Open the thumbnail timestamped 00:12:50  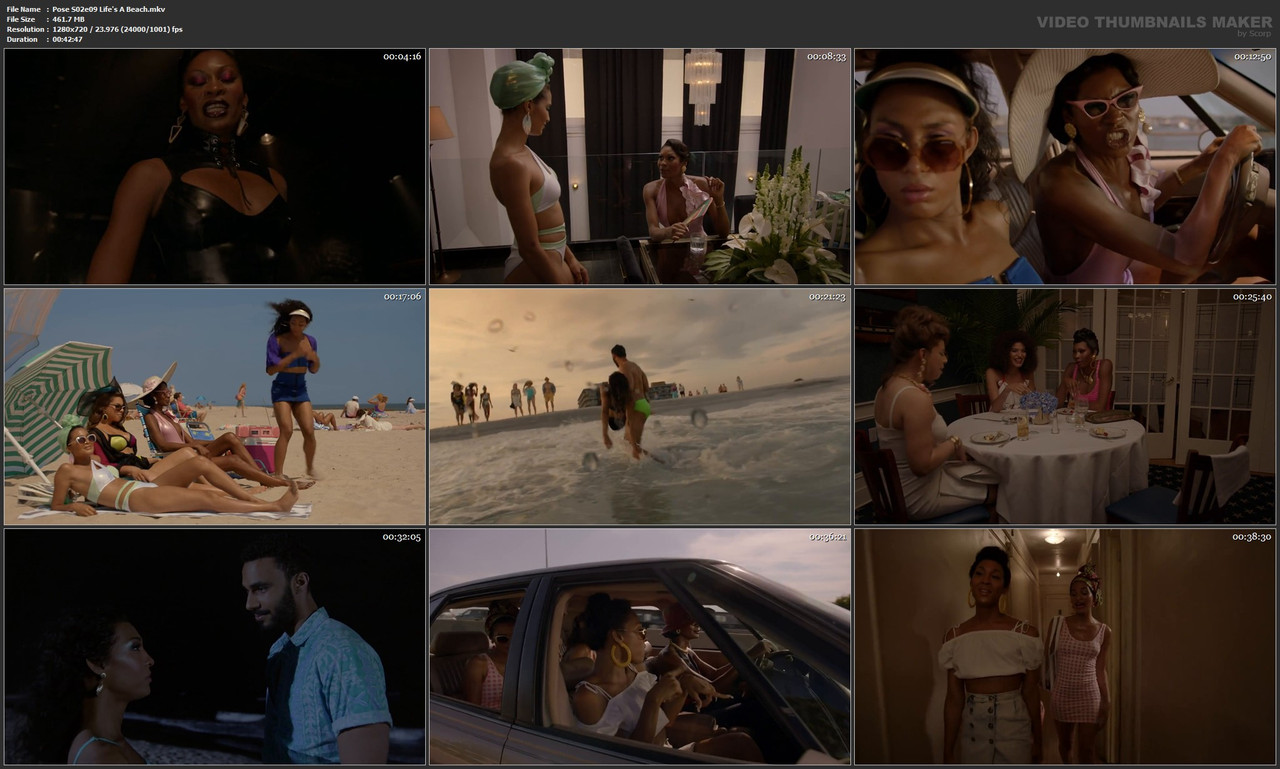[1065, 167]
